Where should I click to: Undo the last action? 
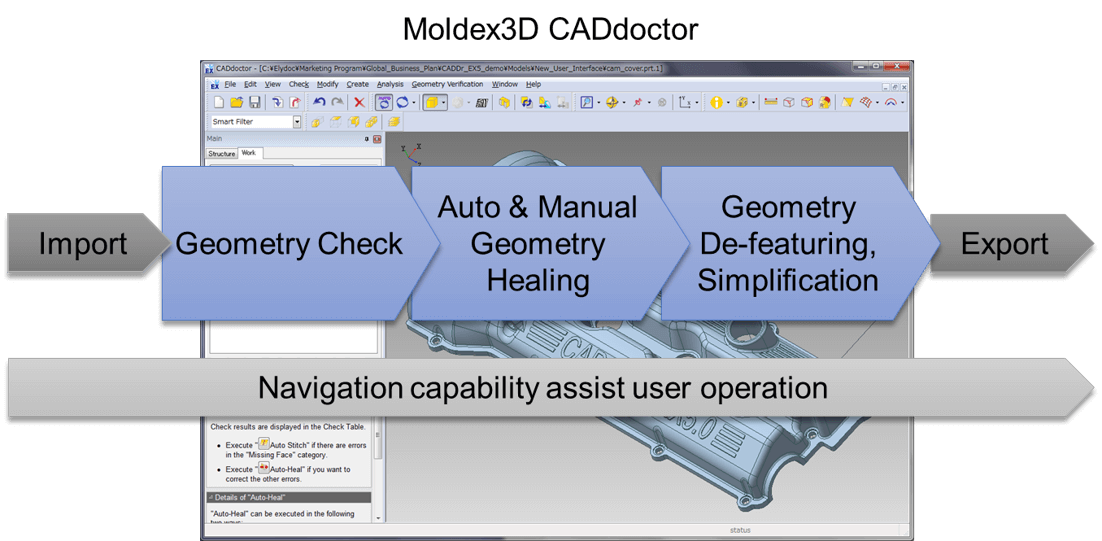pyautogui.click(x=319, y=102)
